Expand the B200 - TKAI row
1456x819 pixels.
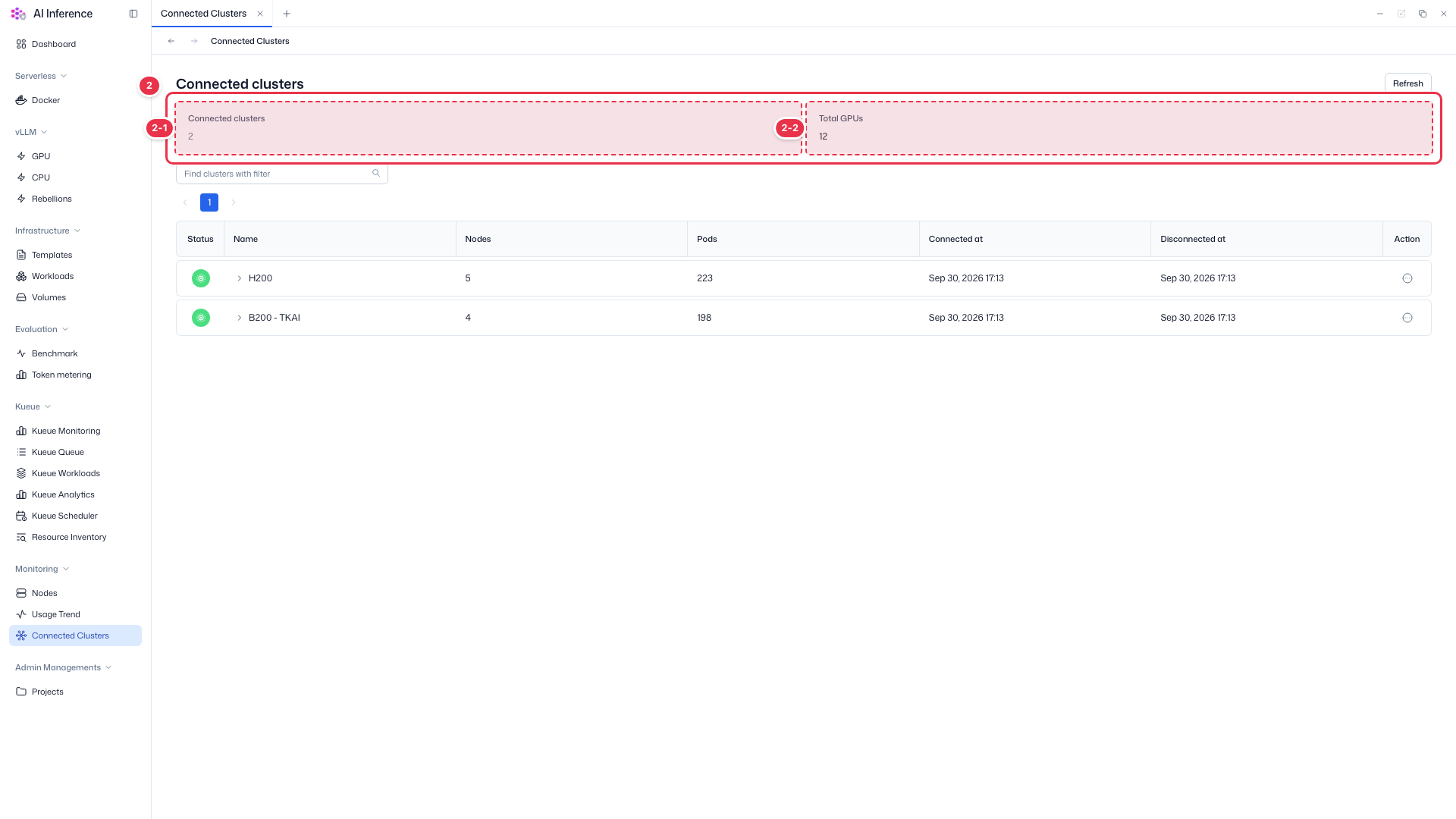[x=240, y=318]
